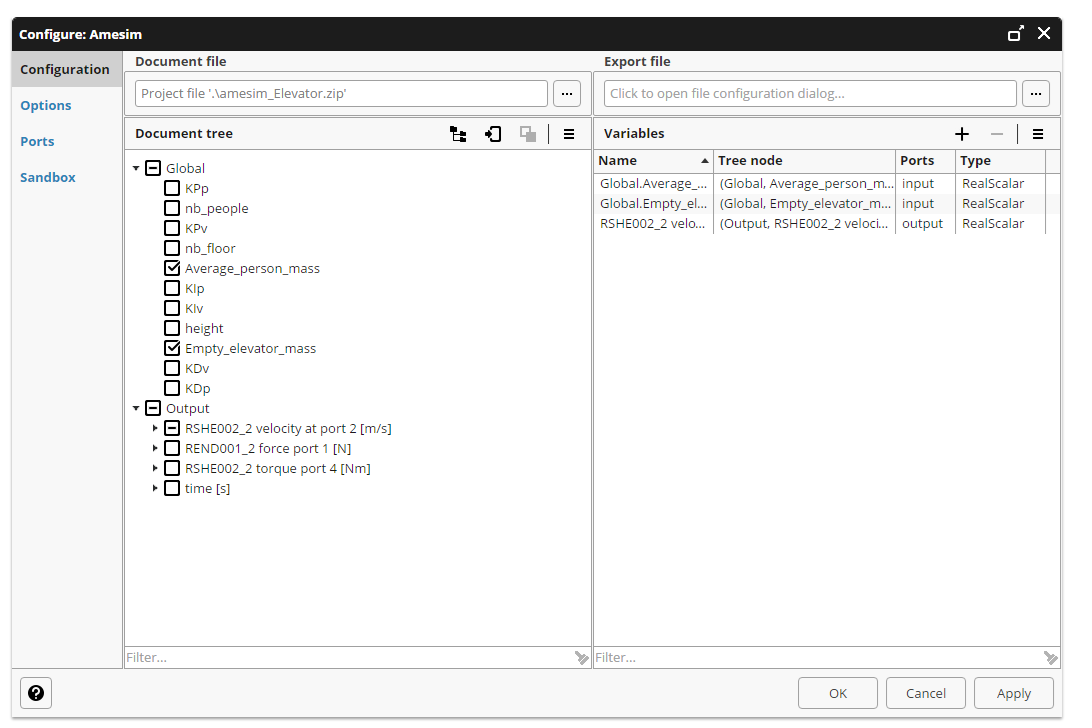Click the import node icon in Document tree toolbar
Viewport: 1092px width, 728px height.
(493, 134)
